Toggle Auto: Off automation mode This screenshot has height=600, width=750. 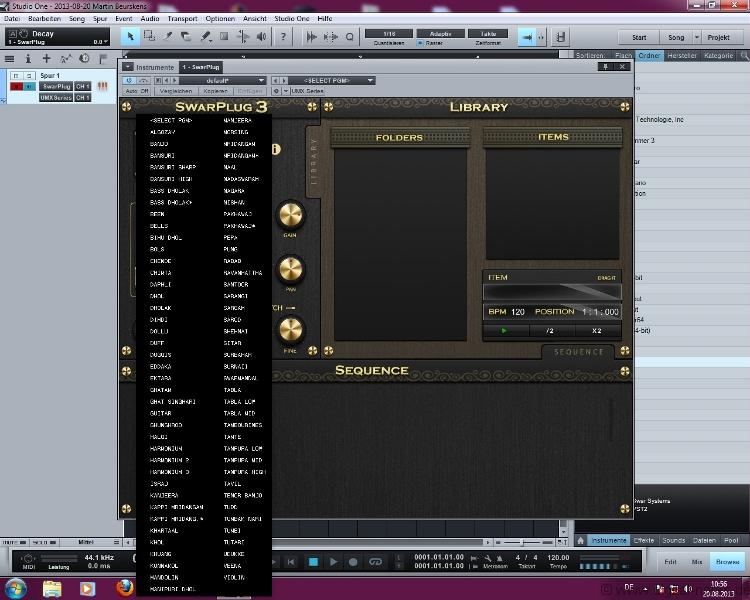click(x=137, y=91)
